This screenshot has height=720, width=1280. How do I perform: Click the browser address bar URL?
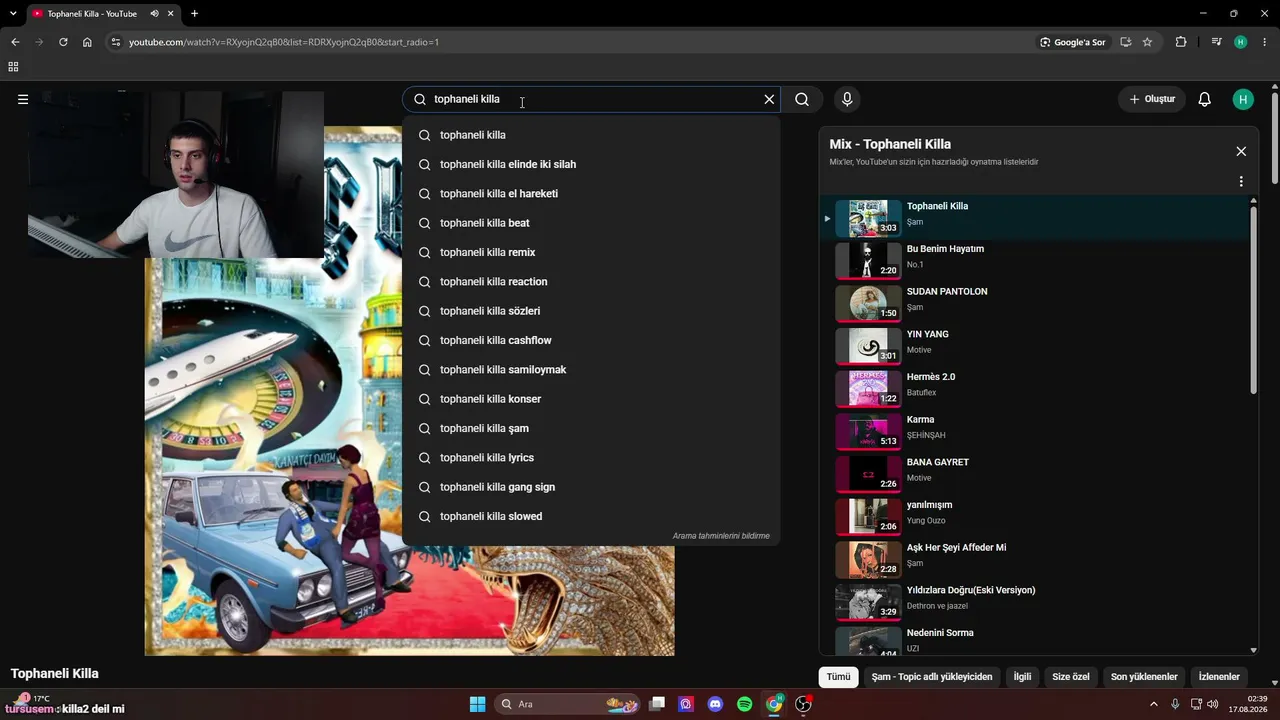(284, 42)
